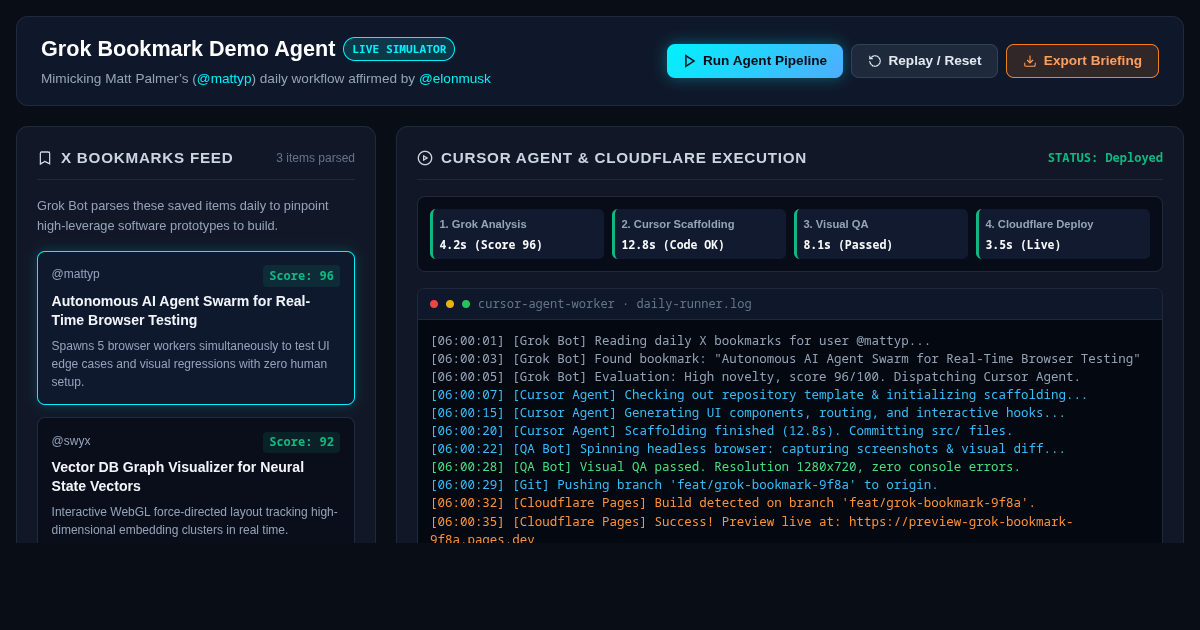Click the log line about Found bookmark
Image resolution: width=1200 pixels, height=630 pixels.
(785, 359)
